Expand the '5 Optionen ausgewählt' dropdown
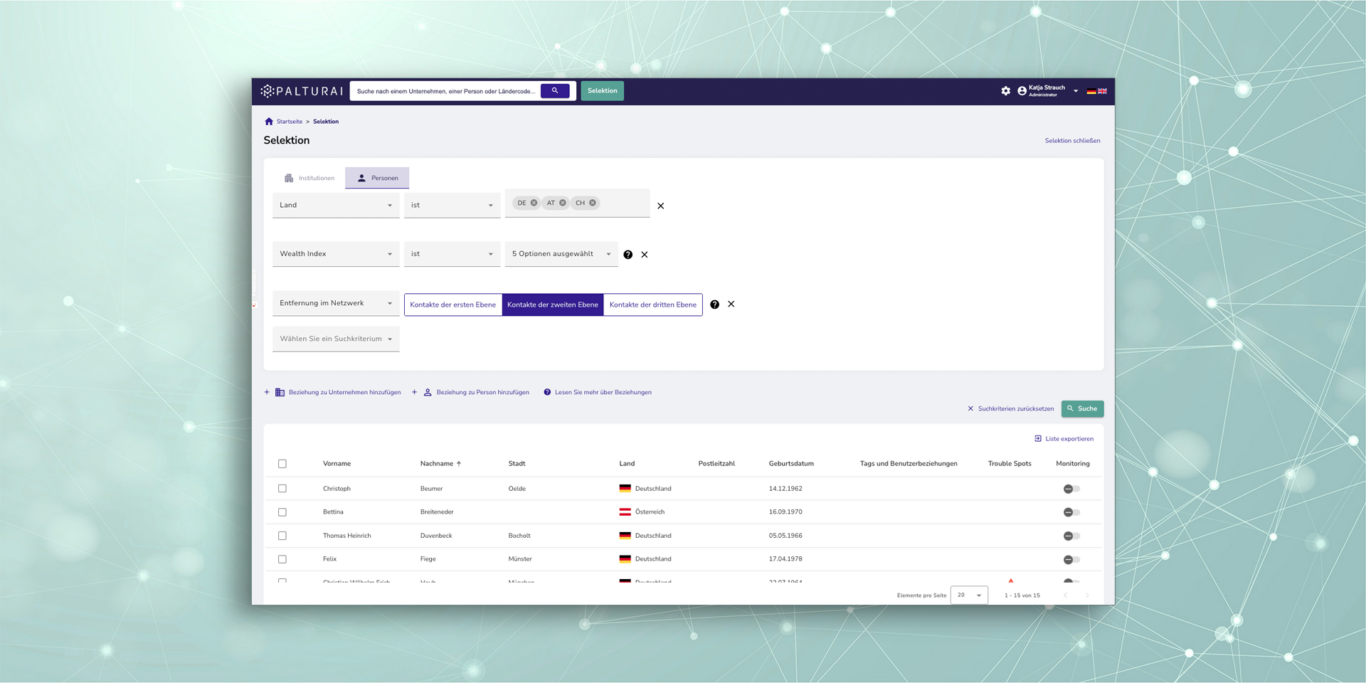The image size is (1366, 683). 560,254
